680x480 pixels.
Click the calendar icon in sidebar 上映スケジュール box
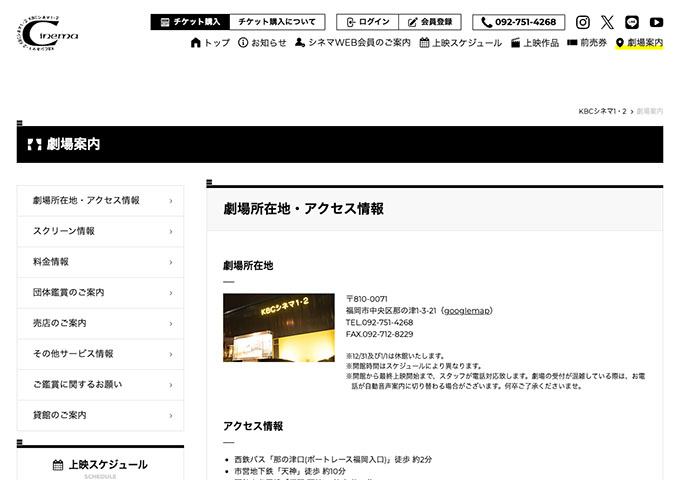pyautogui.click(x=58, y=465)
